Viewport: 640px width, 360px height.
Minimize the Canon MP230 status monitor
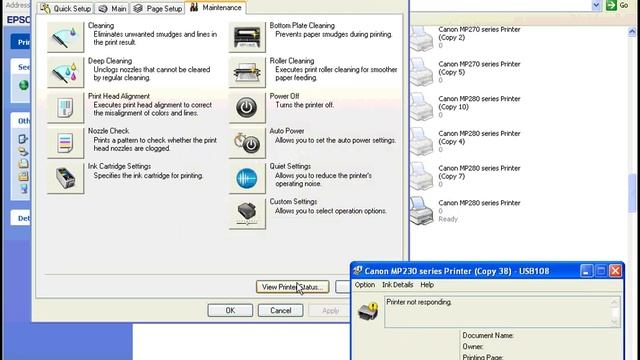click(x=586, y=271)
